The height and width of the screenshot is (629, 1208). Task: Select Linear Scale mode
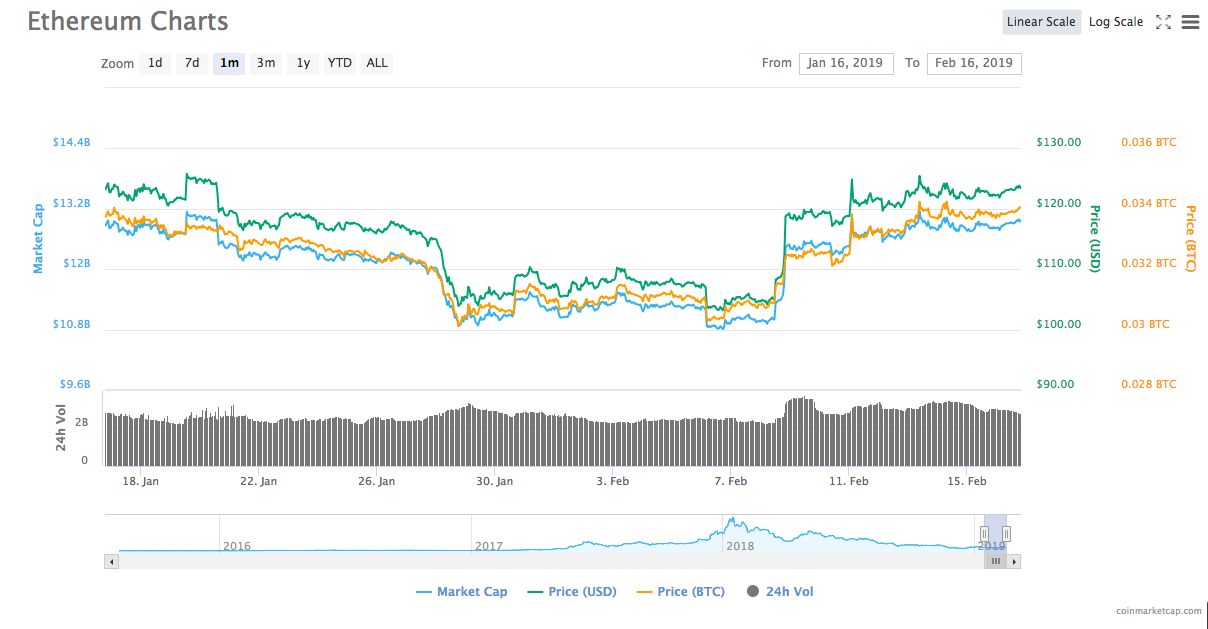click(x=1041, y=21)
